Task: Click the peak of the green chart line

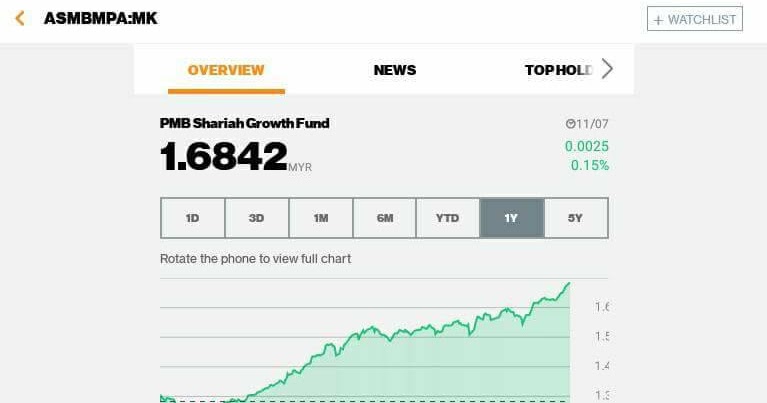Action: pyautogui.click(x=568, y=283)
